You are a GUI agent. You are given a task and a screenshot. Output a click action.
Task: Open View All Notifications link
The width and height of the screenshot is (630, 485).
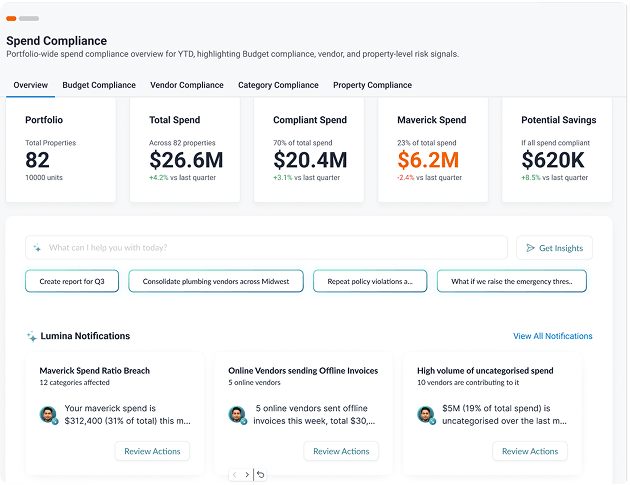tap(552, 336)
